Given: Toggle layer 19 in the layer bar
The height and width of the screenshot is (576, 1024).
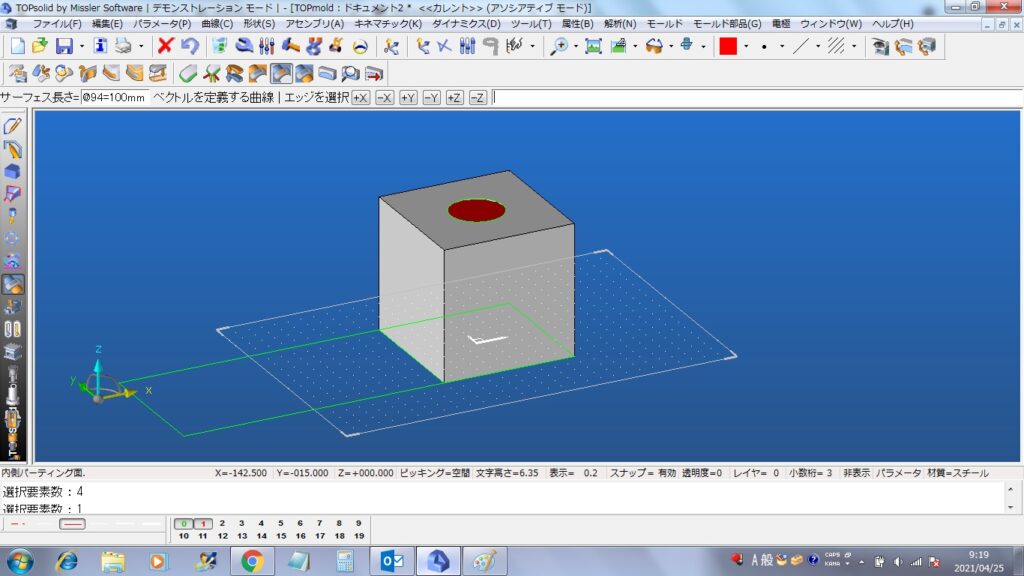Looking at the screenshot, I should point(359,536).
